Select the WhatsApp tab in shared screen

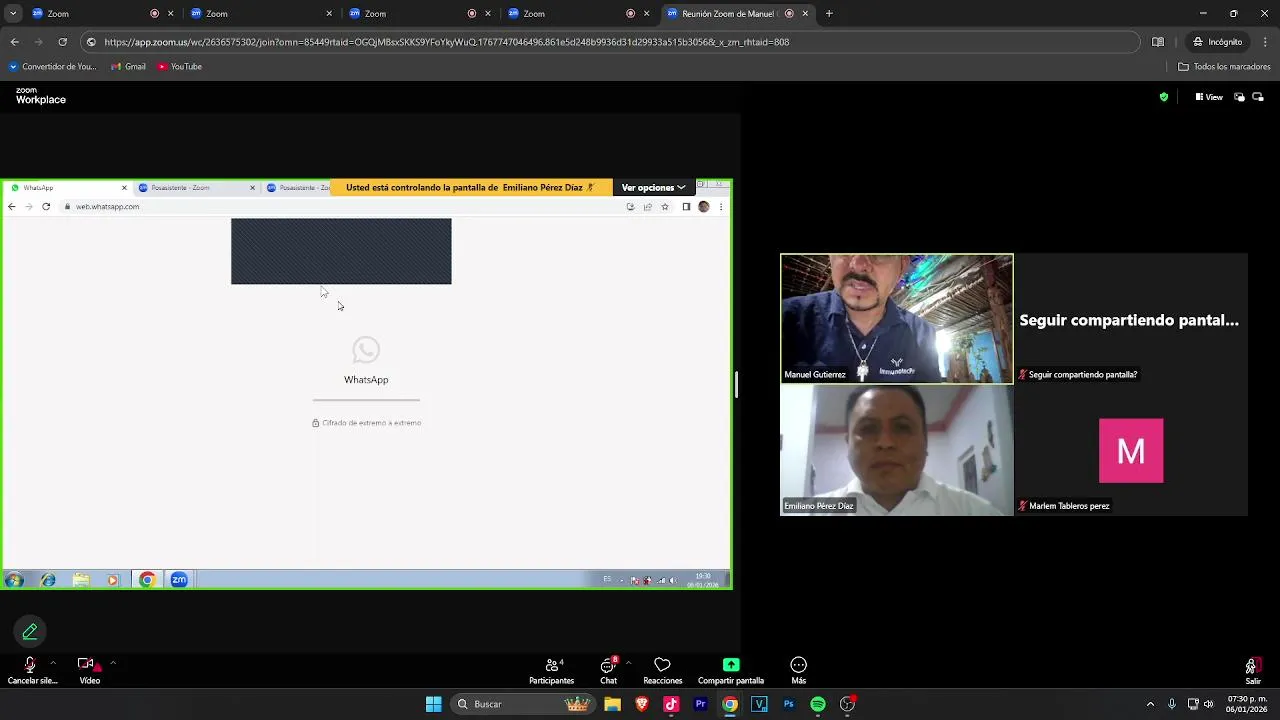68,188
